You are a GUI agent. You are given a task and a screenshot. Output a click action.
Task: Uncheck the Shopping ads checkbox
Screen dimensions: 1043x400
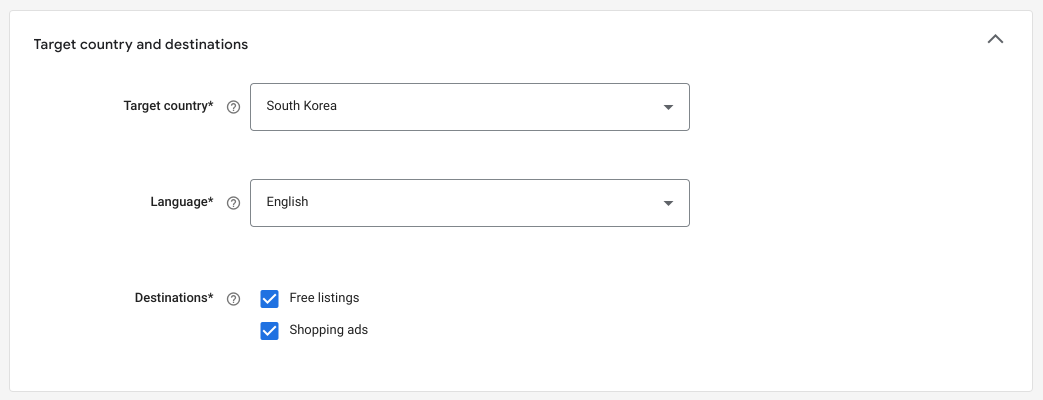[269, 331]
